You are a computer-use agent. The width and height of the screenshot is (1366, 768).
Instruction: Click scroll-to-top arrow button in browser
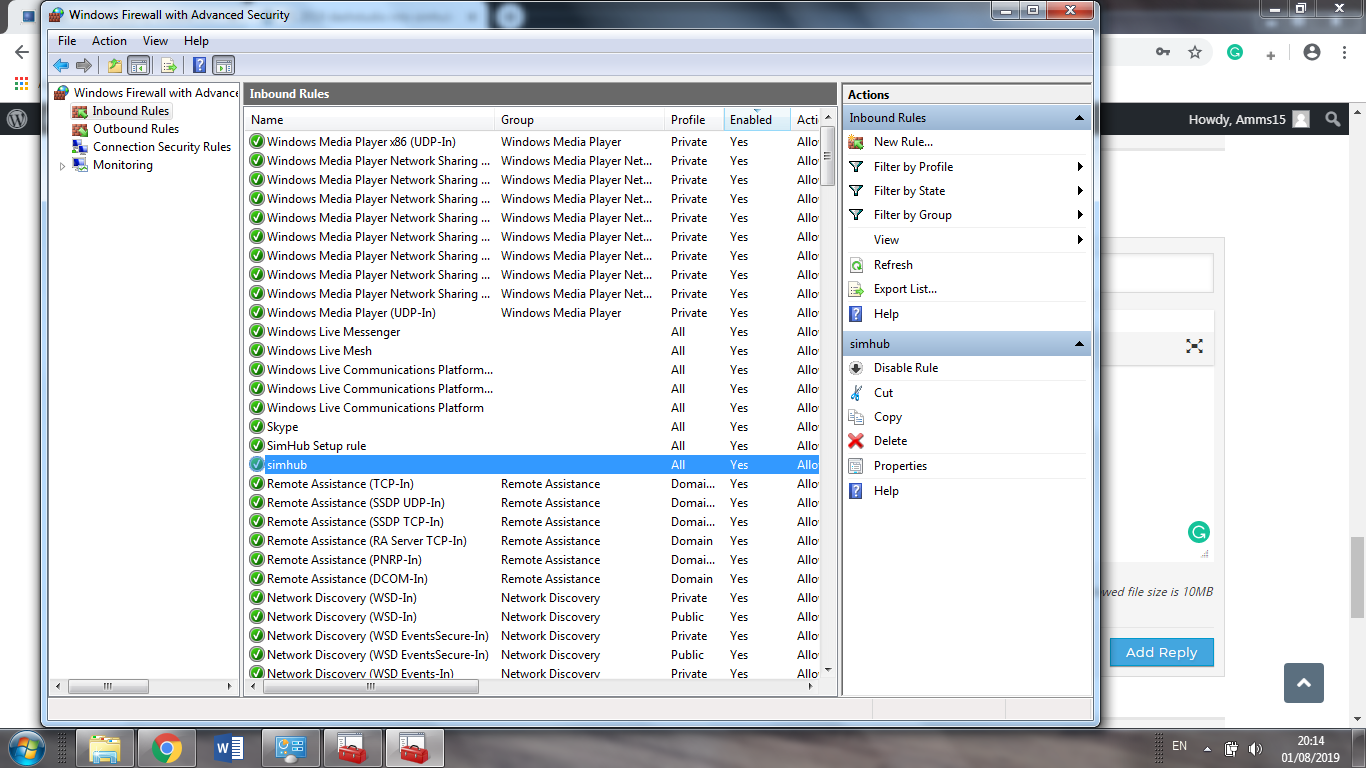pos(1303,683)
